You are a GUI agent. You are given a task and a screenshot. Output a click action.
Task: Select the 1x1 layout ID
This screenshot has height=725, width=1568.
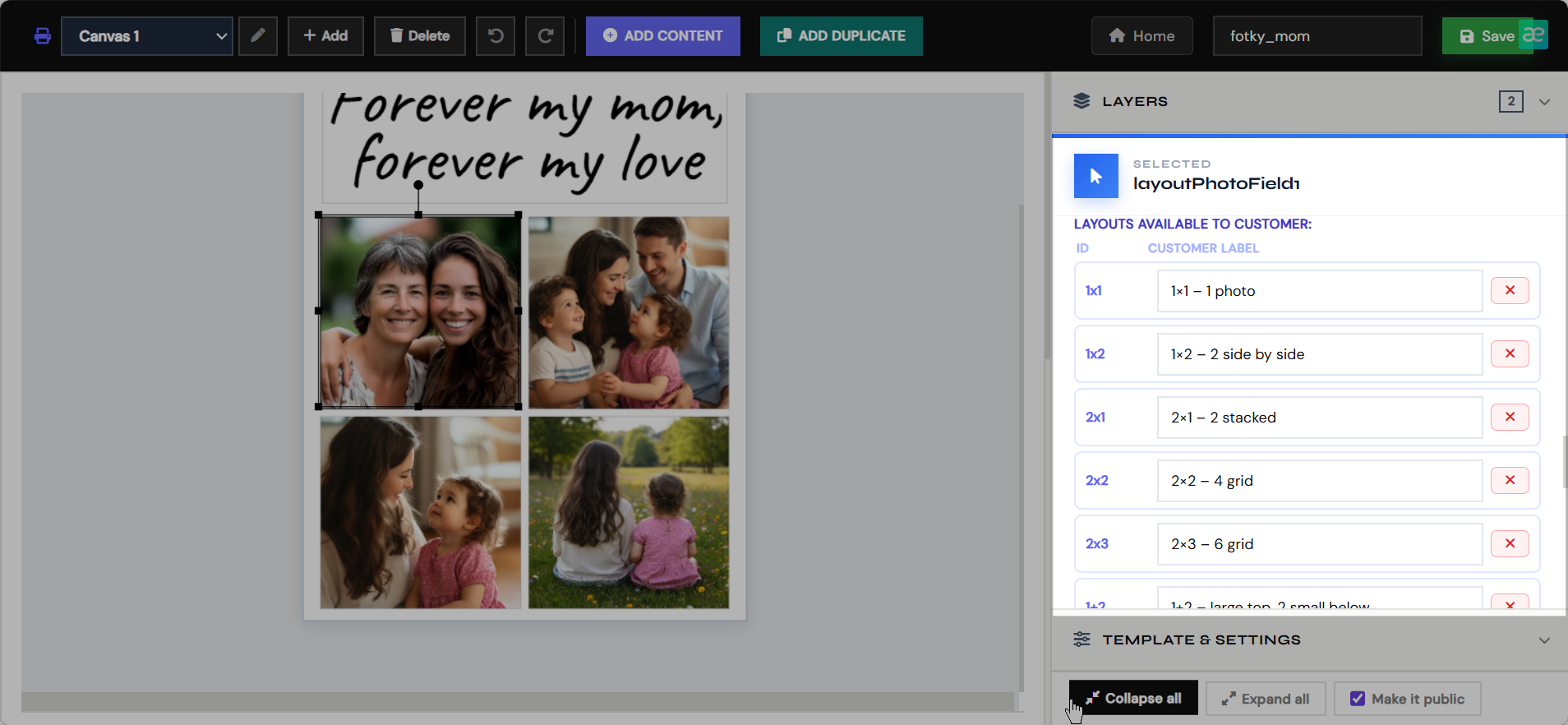click(1094, 291)
